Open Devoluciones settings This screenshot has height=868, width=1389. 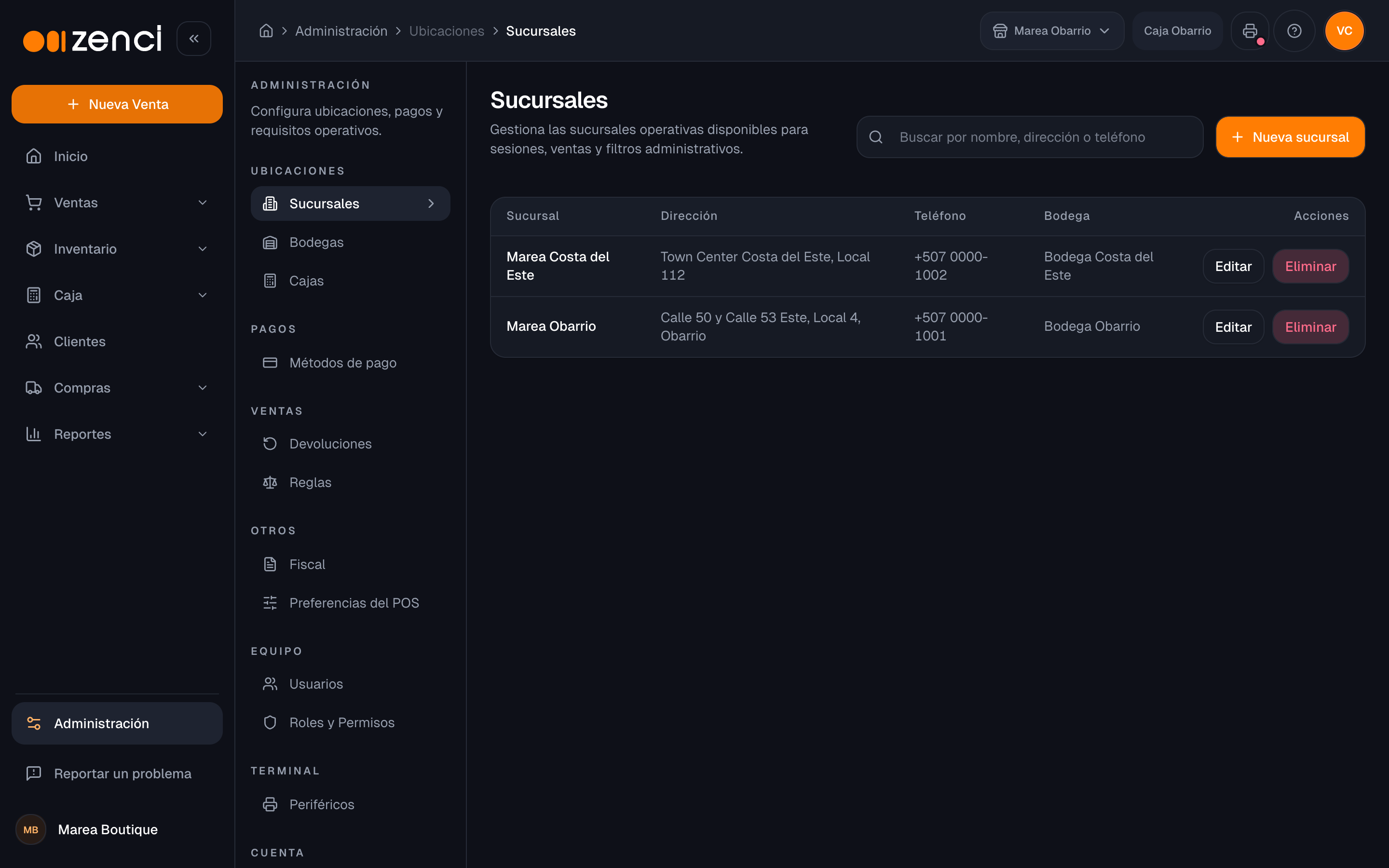[x=350, y=444]
